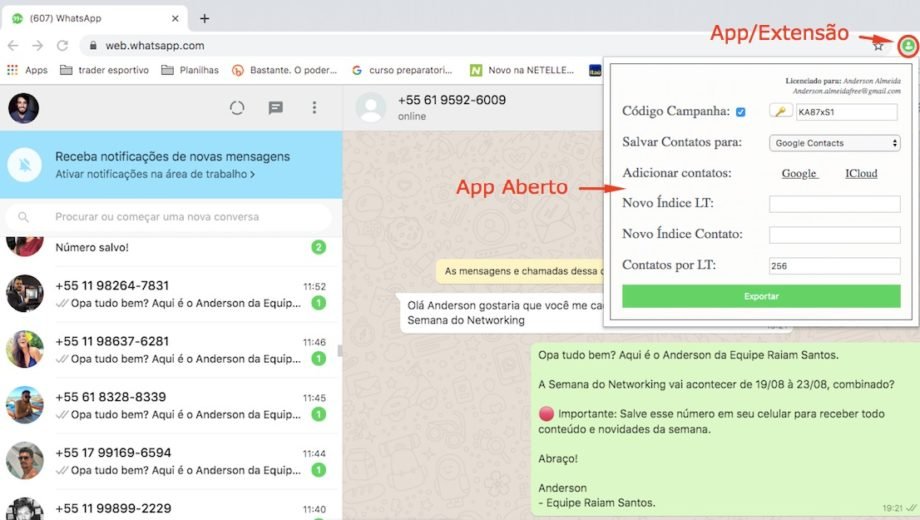This screenshot has height=520, width=920.
Task: Open a new browser tab
Action: 204,18
